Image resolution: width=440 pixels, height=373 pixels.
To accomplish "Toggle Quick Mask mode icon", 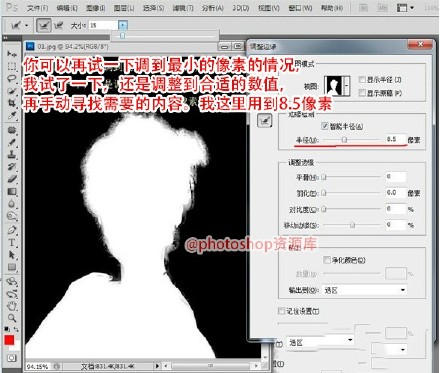I will (12, 358).
